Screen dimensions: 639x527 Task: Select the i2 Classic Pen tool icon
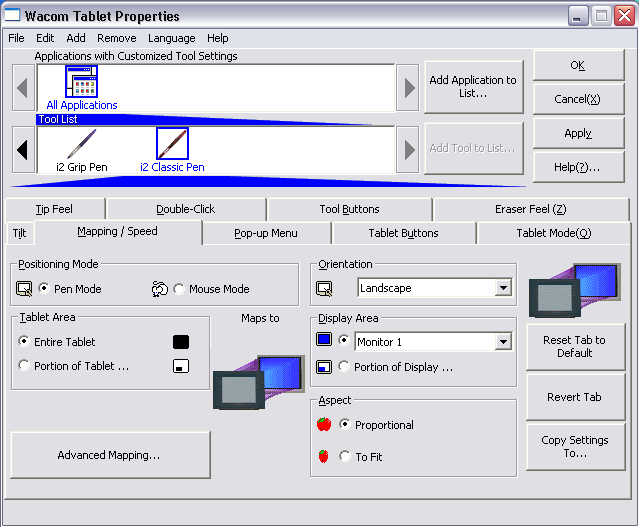[x=172, y=144]
